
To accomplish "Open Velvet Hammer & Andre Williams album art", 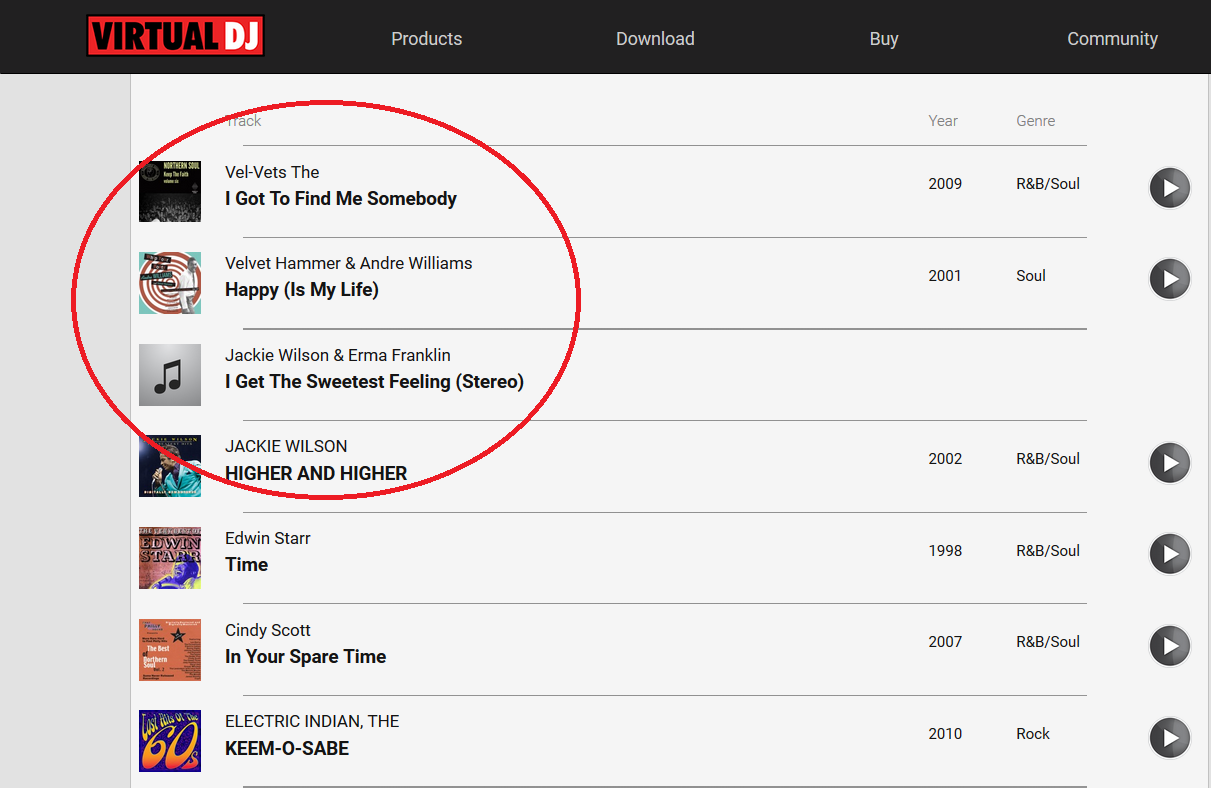I will tap(170, 283).
